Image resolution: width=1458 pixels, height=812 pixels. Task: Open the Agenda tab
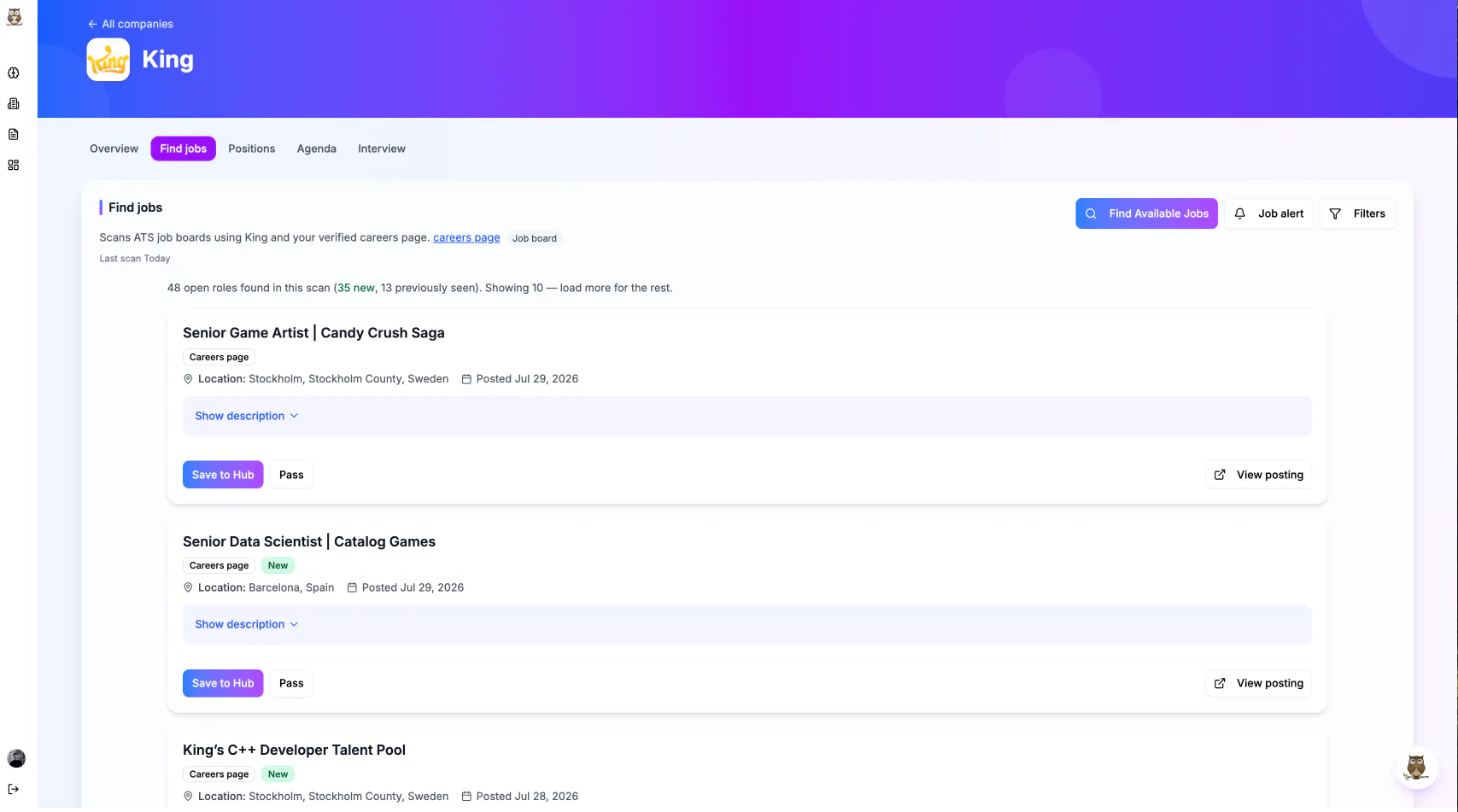tap(317, 149)
